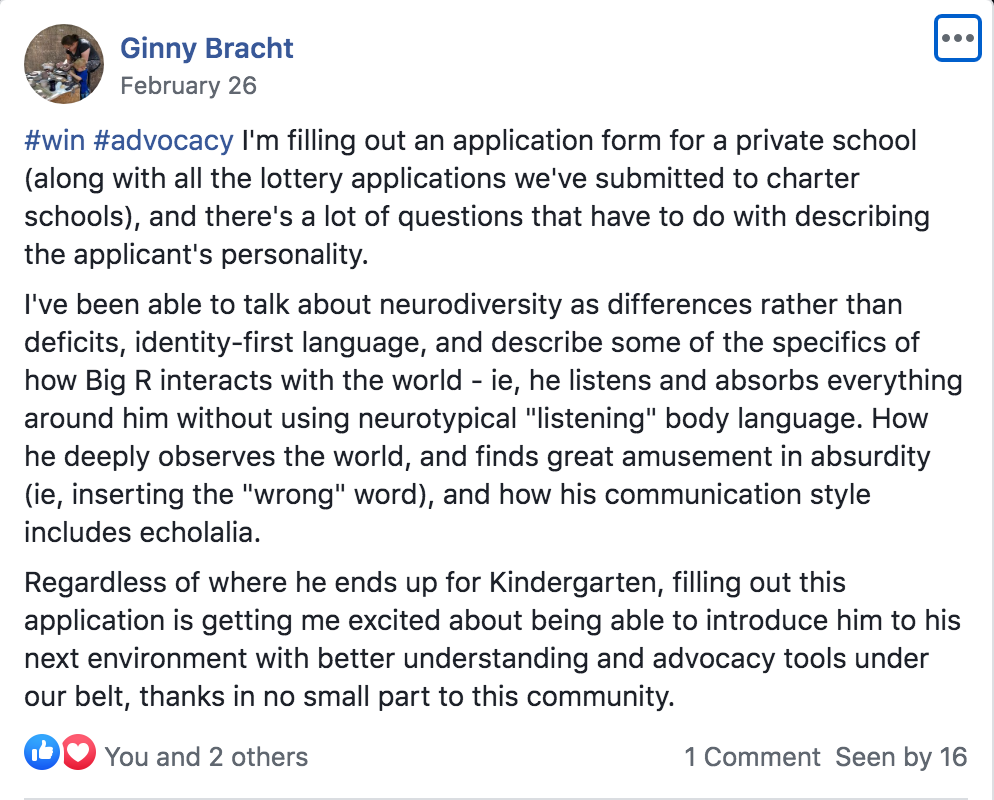Open the three-dot post options menu
This screenshot has width=994, height=800.
[x=957, y=38]
